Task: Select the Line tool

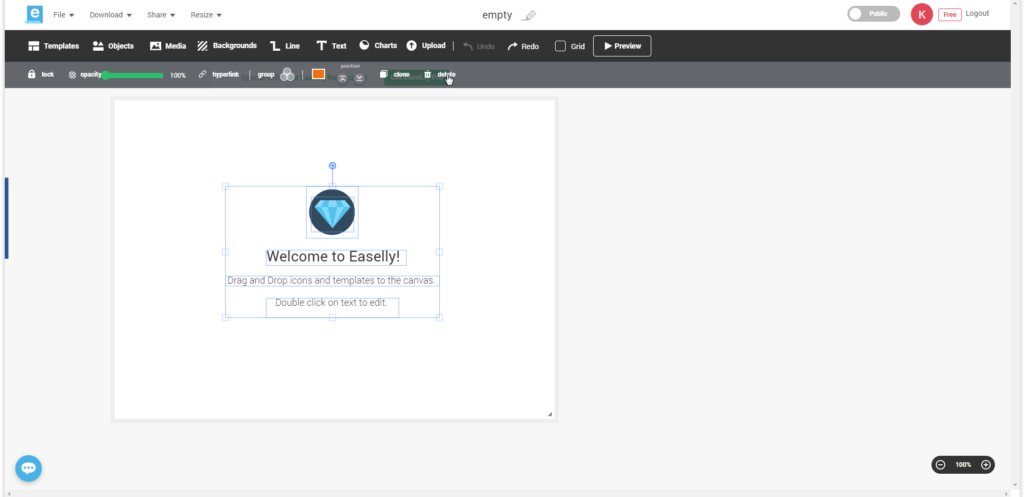Action: (x=285, y=46)
